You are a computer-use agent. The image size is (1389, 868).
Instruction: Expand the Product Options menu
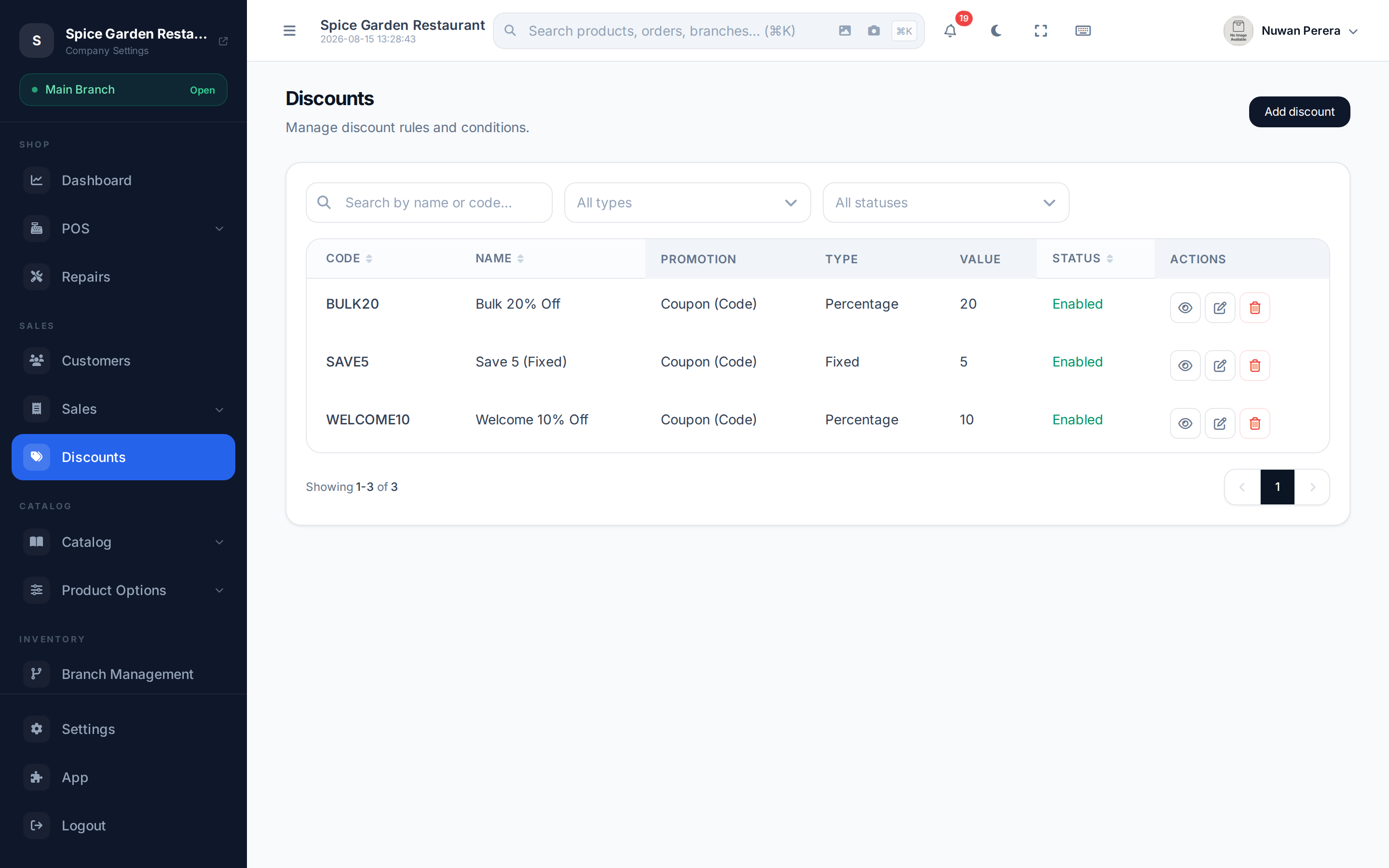pos(123,590)
